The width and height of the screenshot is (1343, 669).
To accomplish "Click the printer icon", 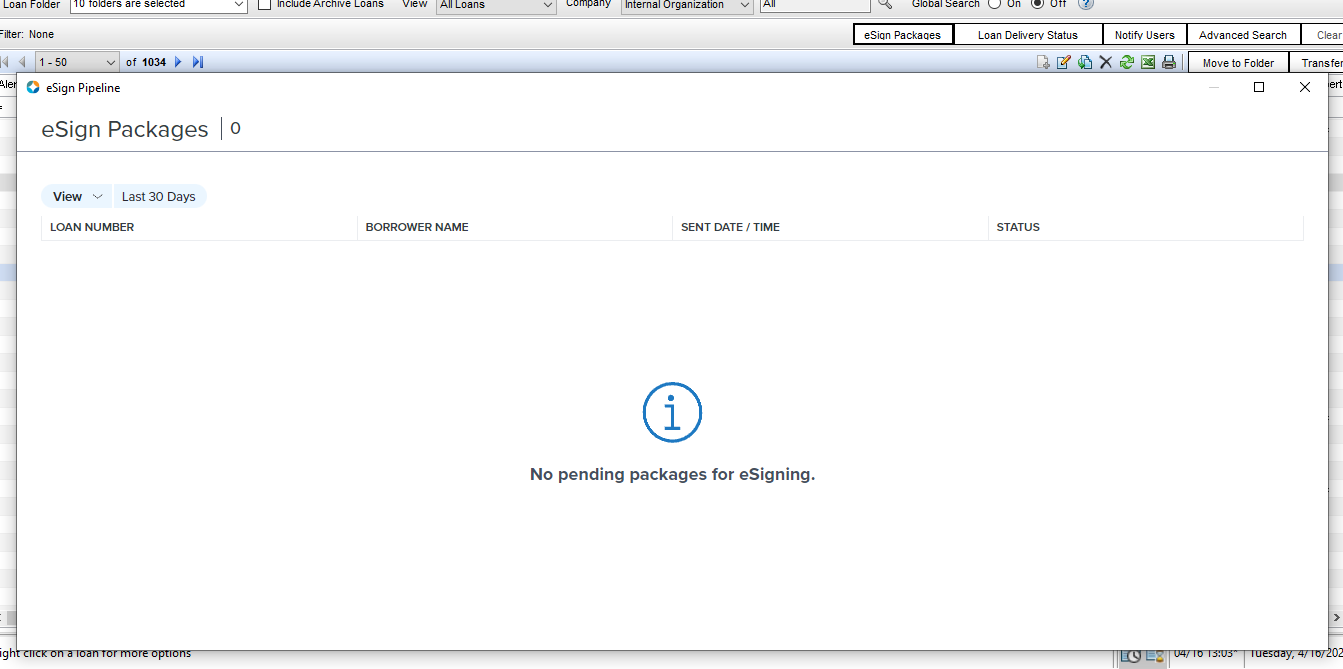I will click(1169, 62).
